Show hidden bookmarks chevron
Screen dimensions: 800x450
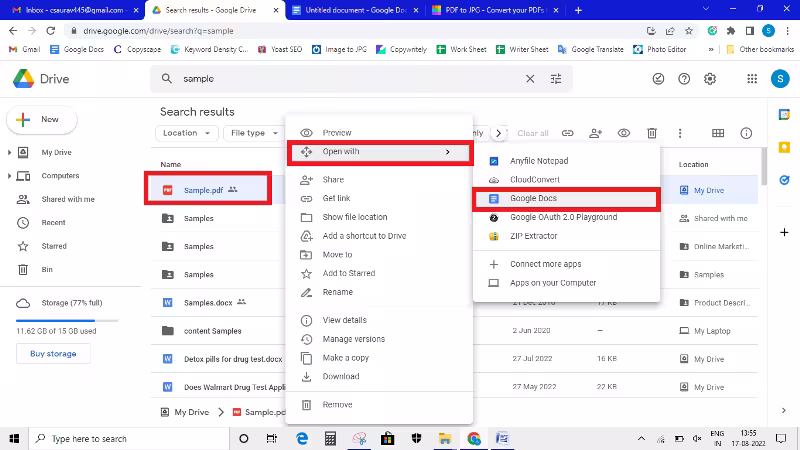coord(711,49)
